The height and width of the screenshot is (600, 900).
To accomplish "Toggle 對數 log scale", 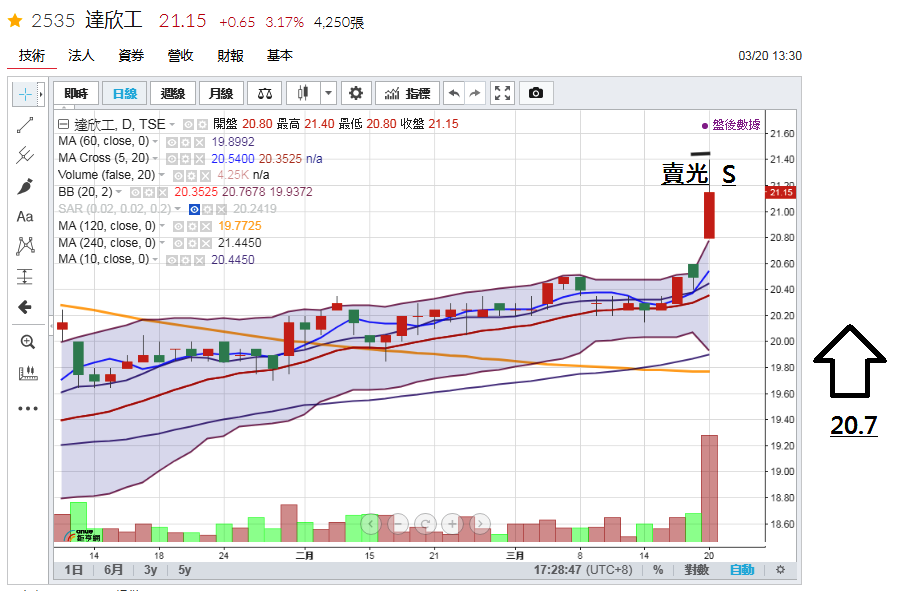I will point(696,570).
